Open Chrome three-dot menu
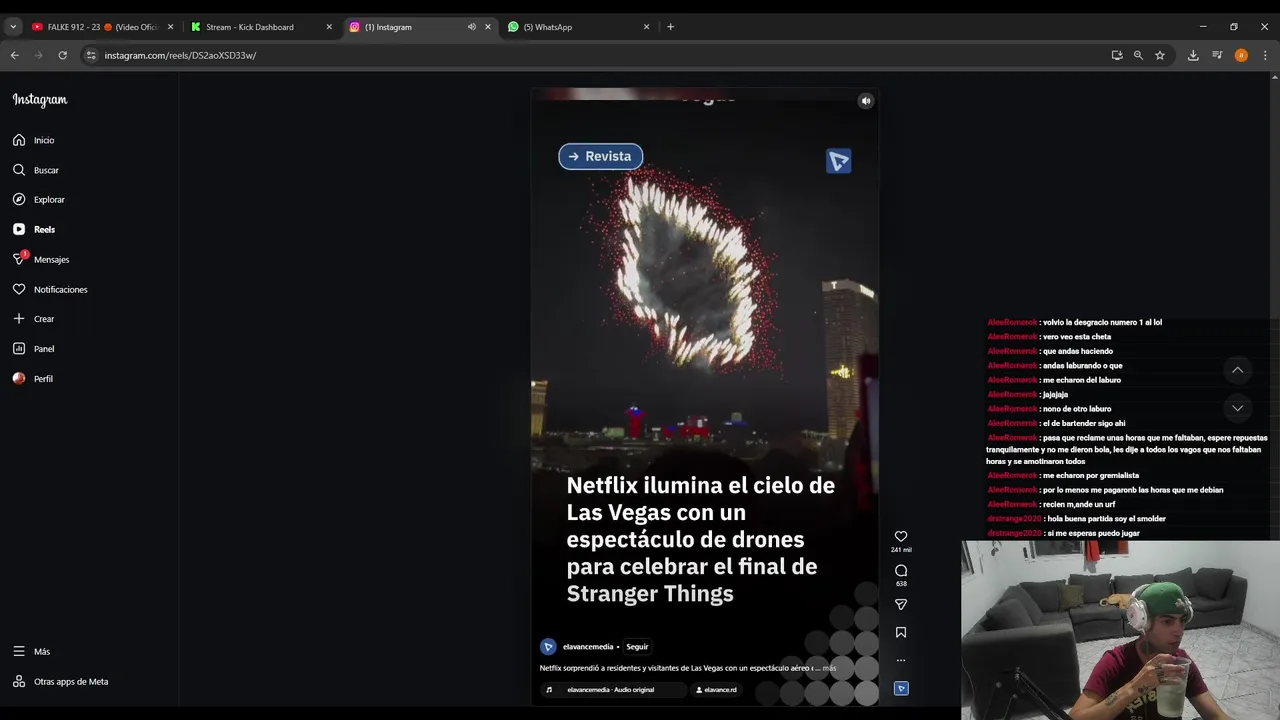The height and width of the screenshot is (720, 1280). (1265, 55)
